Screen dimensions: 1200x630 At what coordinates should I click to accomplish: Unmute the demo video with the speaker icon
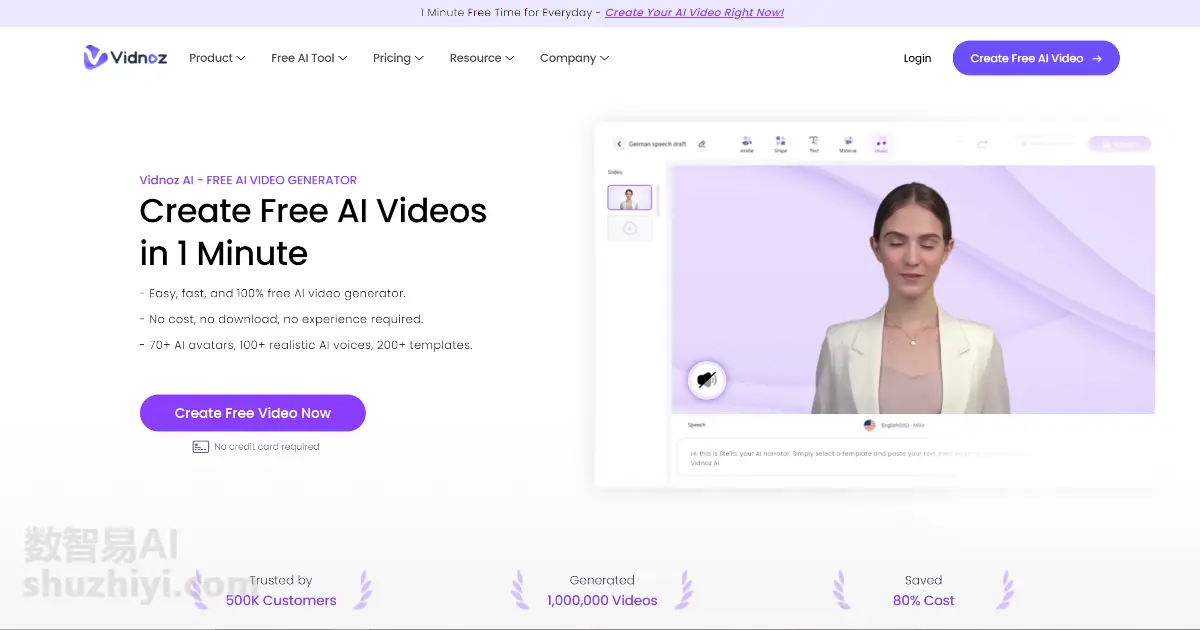707,380
